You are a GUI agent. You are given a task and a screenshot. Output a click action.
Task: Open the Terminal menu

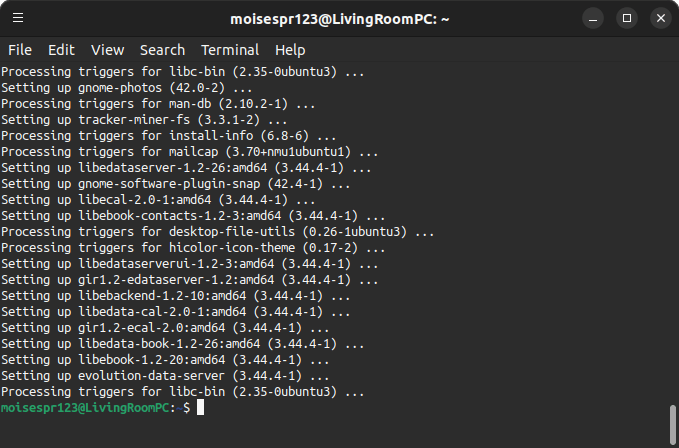[230, 50]
